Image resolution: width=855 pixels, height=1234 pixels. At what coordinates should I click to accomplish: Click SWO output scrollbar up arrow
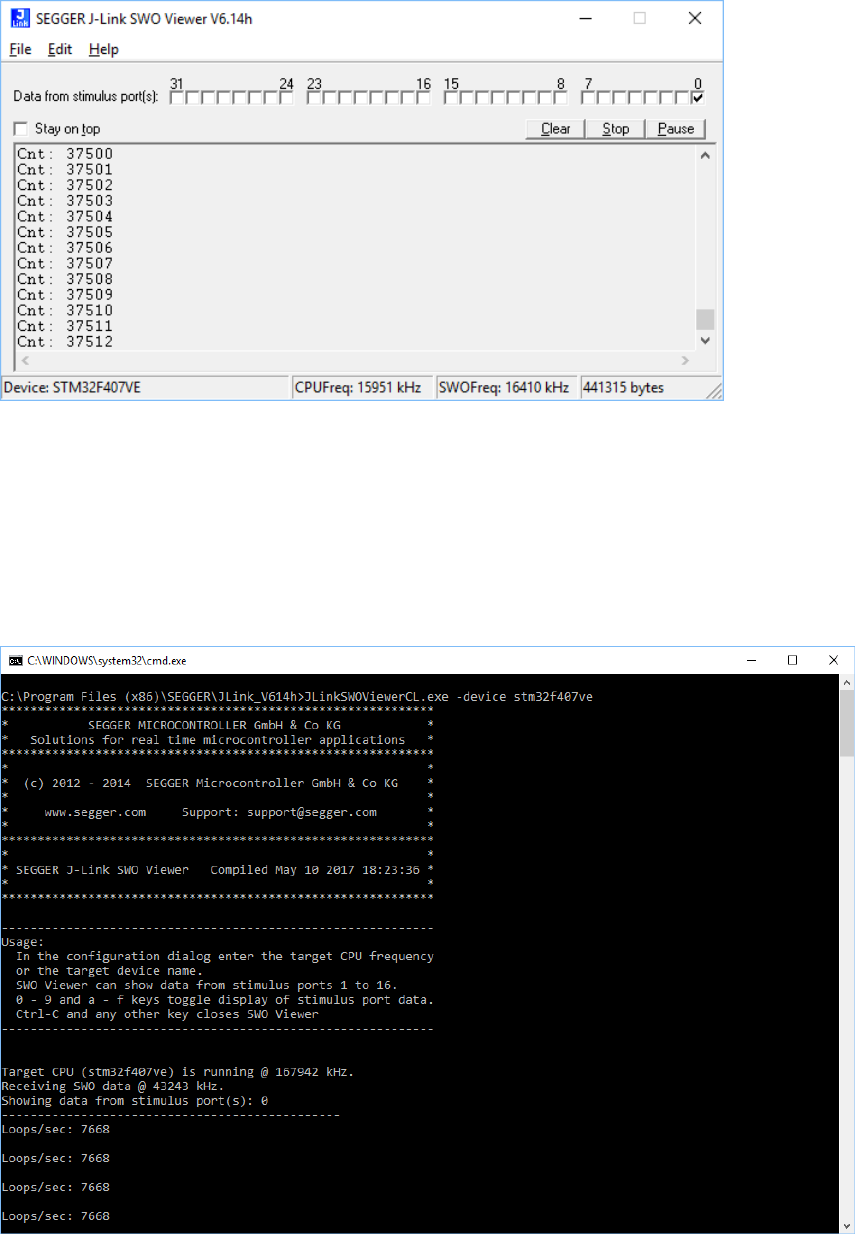click(x=706, y=155)
